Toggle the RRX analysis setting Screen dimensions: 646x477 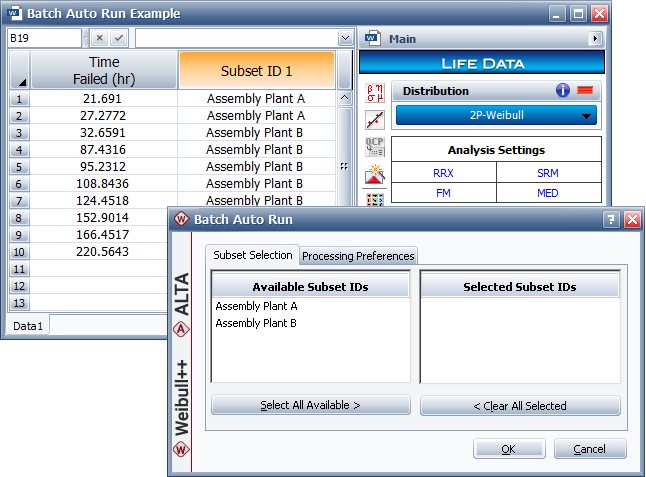[443, 173]
